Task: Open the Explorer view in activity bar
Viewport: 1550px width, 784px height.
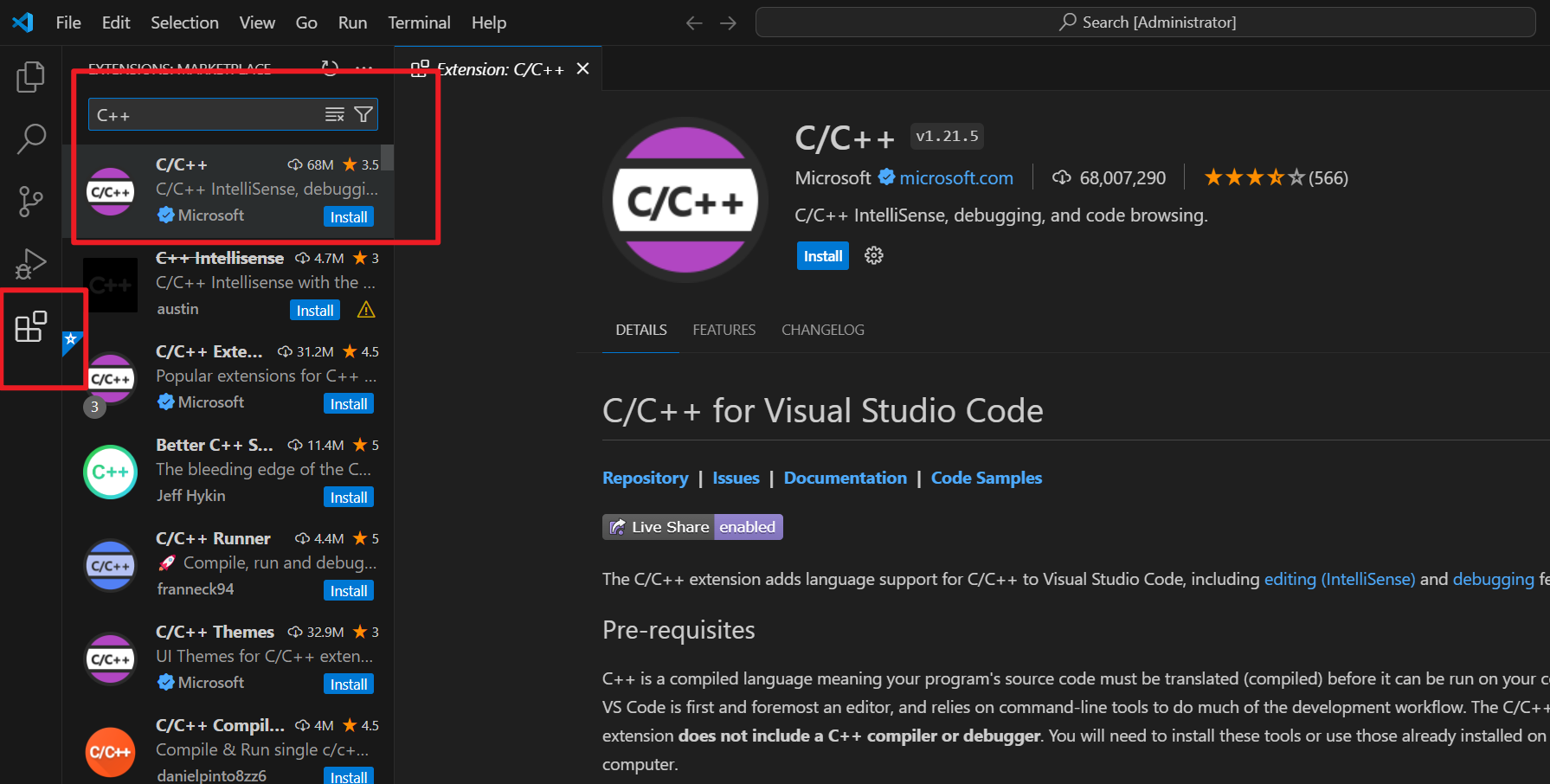Action: click(x=30, y=76)
